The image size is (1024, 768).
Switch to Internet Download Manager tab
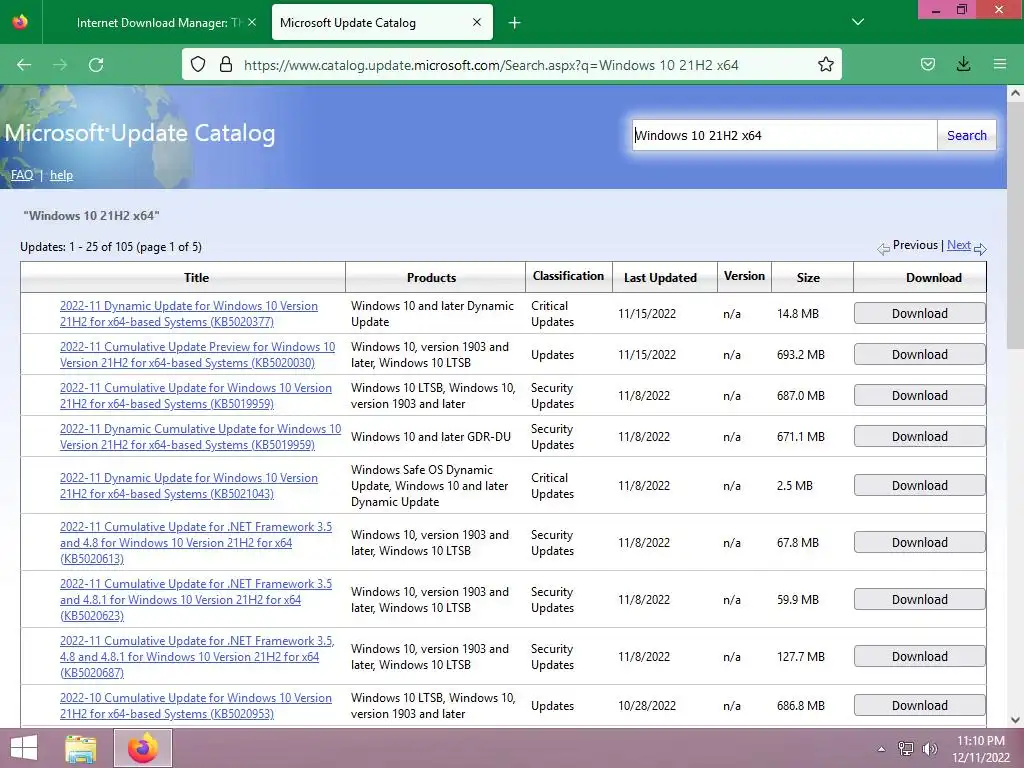pos(157,23)
